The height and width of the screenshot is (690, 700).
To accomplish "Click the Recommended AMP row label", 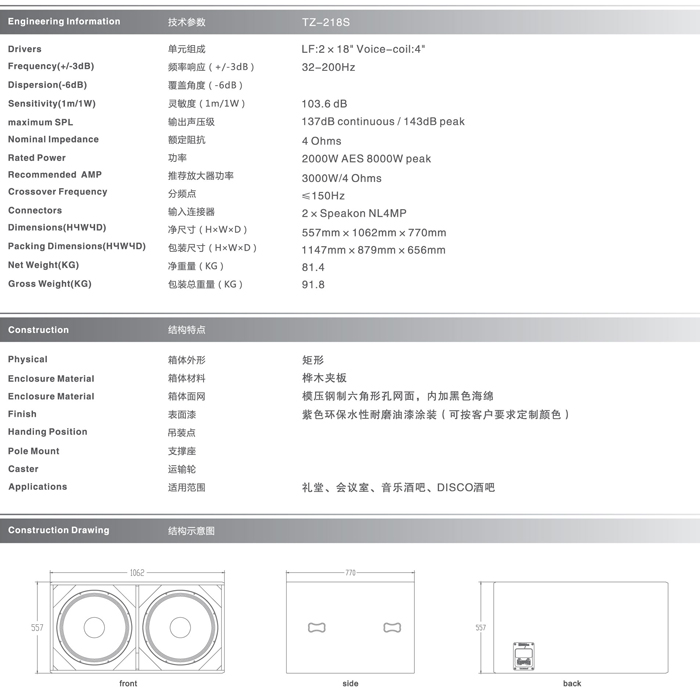I will click(55, 175).
